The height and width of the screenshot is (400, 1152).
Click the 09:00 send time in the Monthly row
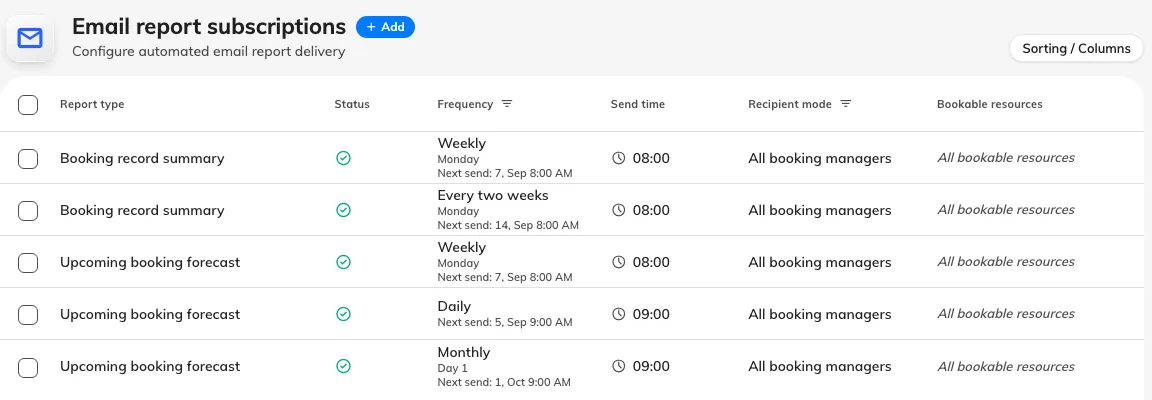click(x=651, y=366)
